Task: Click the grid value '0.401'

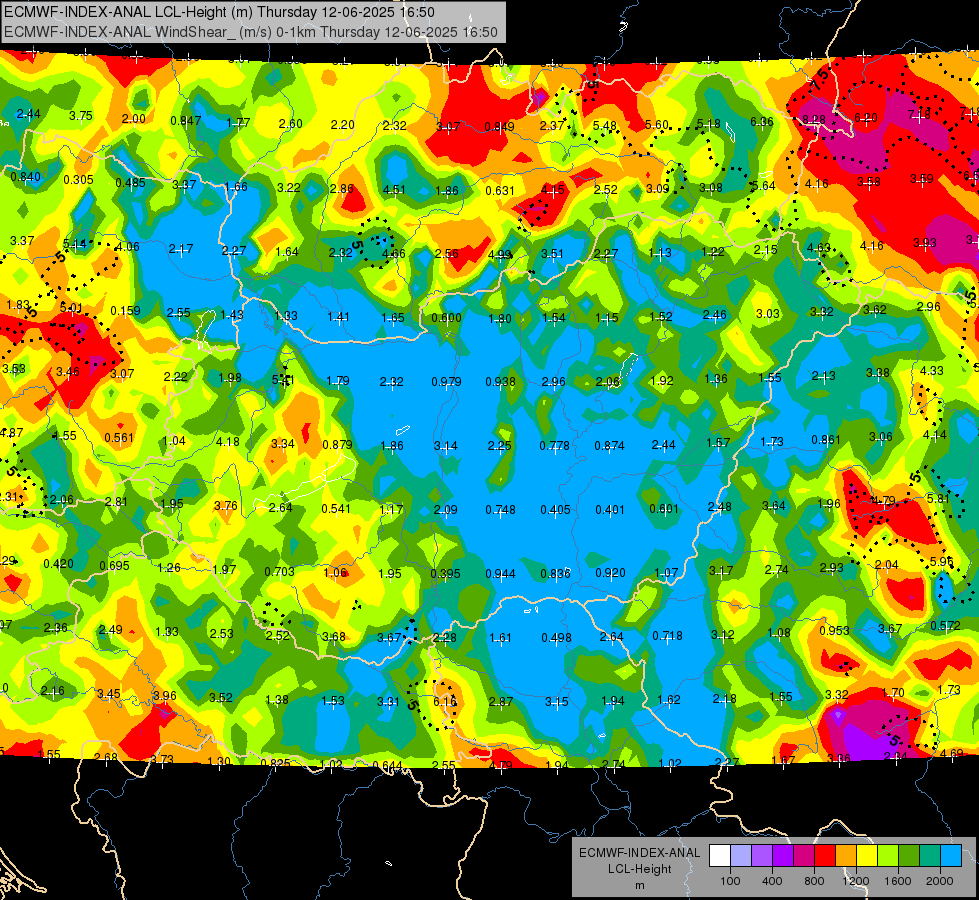Action: [x=610, y=510]
